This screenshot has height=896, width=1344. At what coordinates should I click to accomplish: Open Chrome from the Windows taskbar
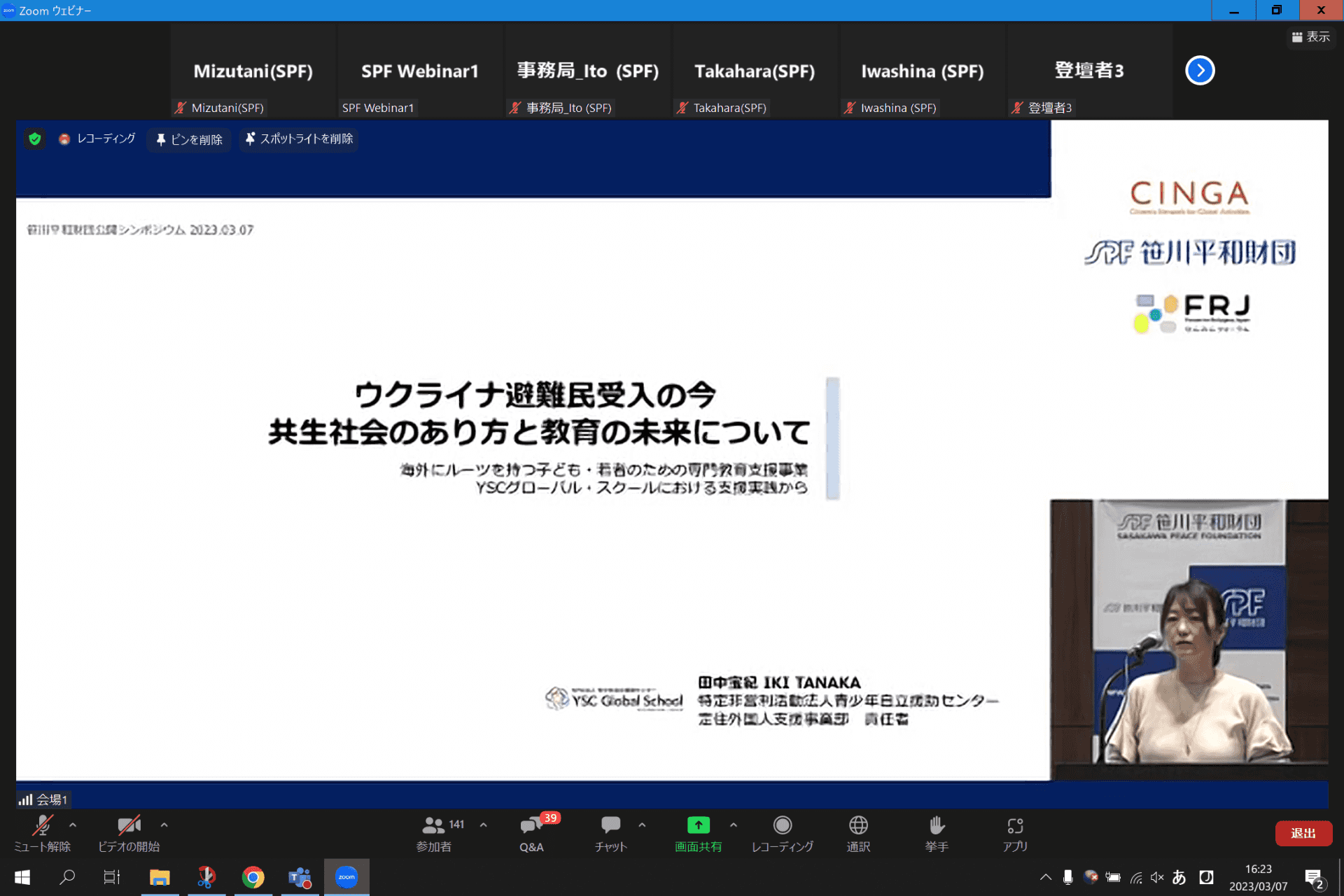coord(253,877)
